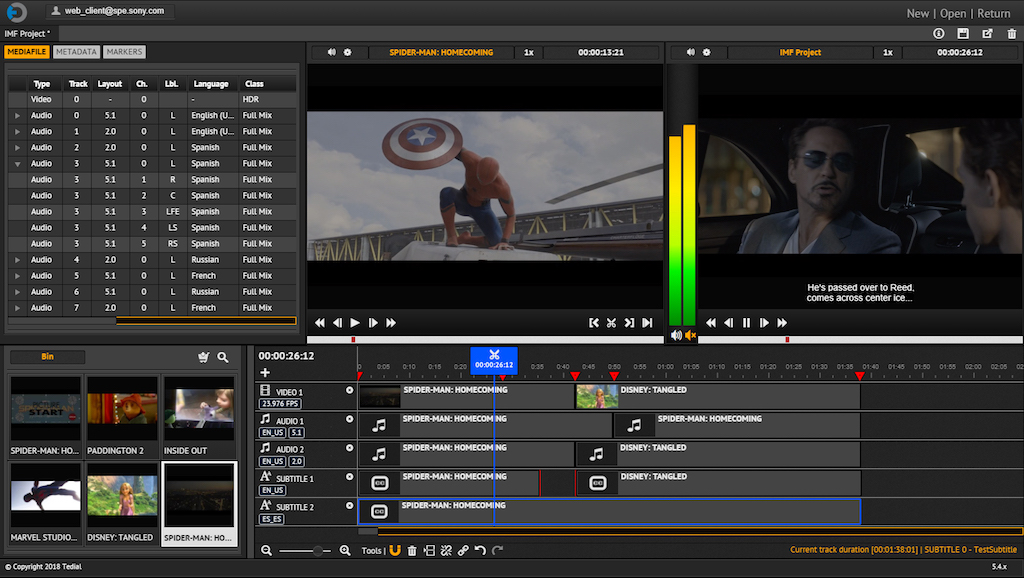
Task: Click the basket icon in Bin panel
Action: click(x=204, y=357)
